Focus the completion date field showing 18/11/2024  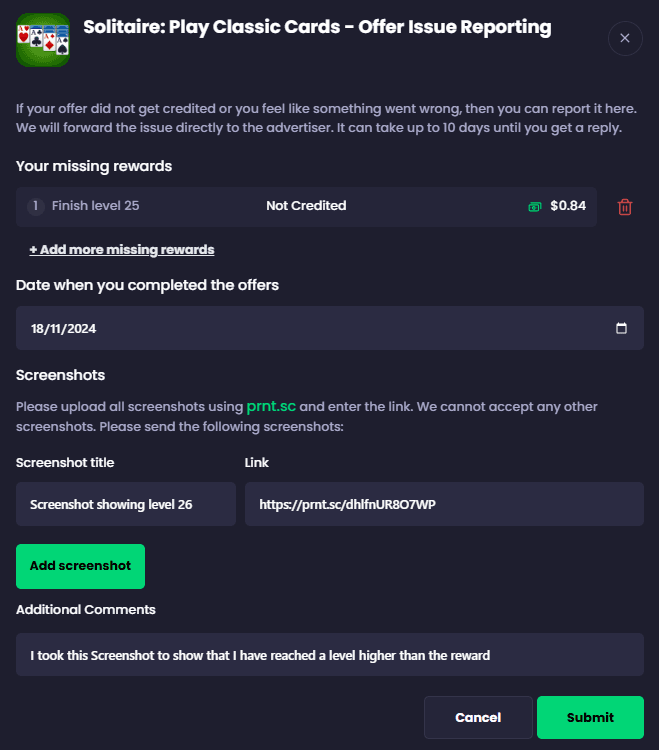click(300, 328)
